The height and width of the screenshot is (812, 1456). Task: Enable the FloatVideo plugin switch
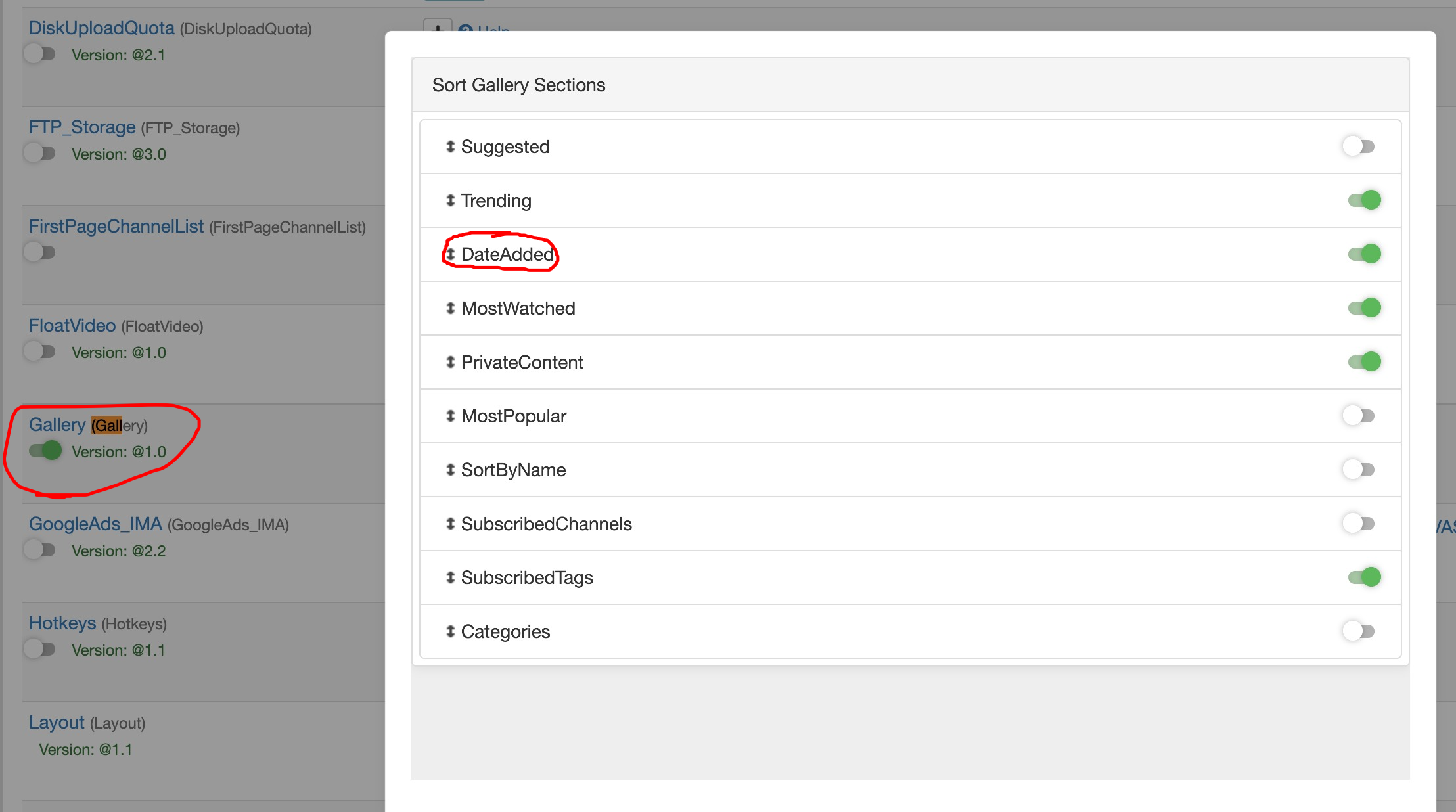click(39, 351)
